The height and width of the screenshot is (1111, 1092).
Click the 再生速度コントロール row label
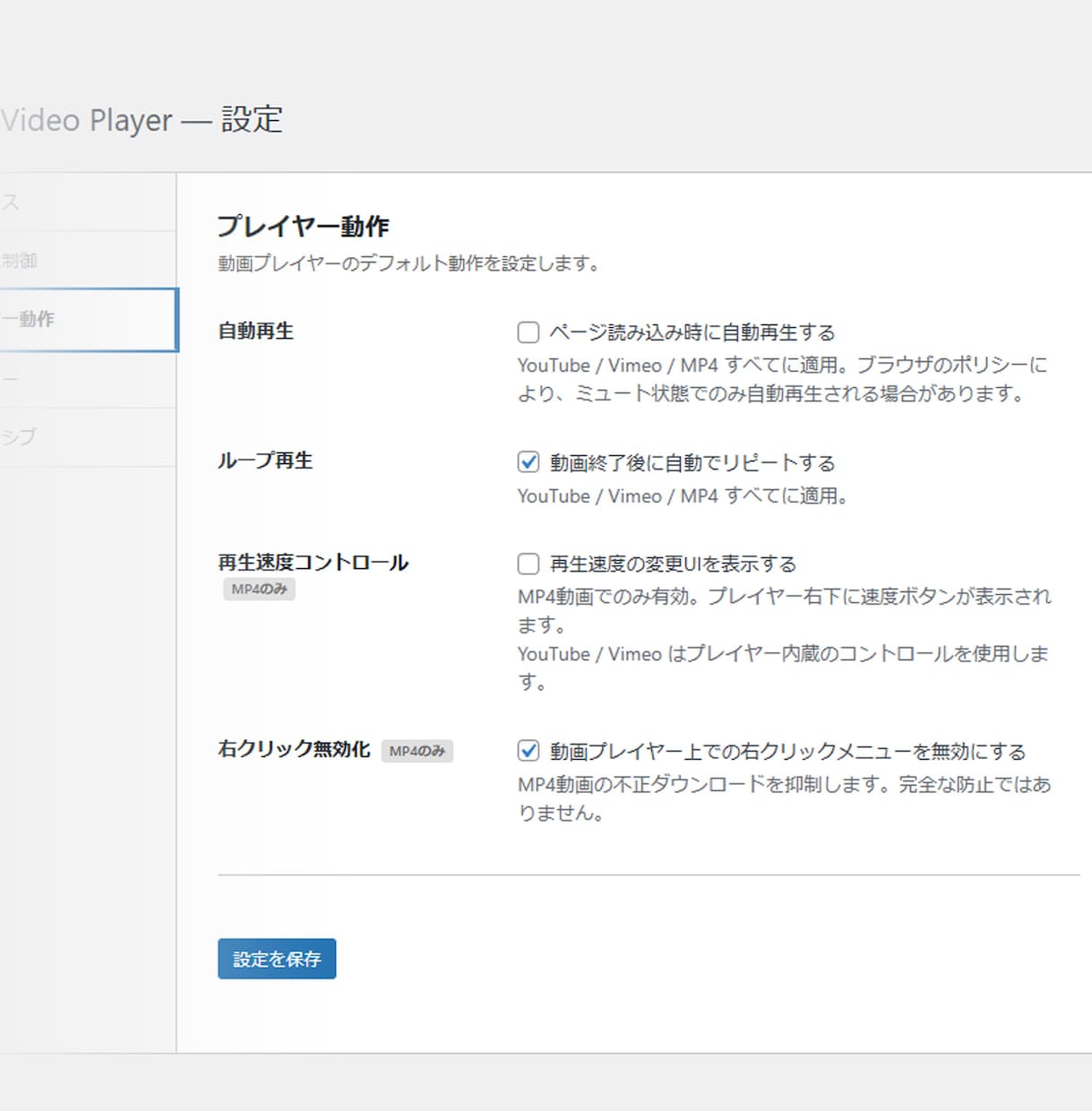click(x=314, y=562)
